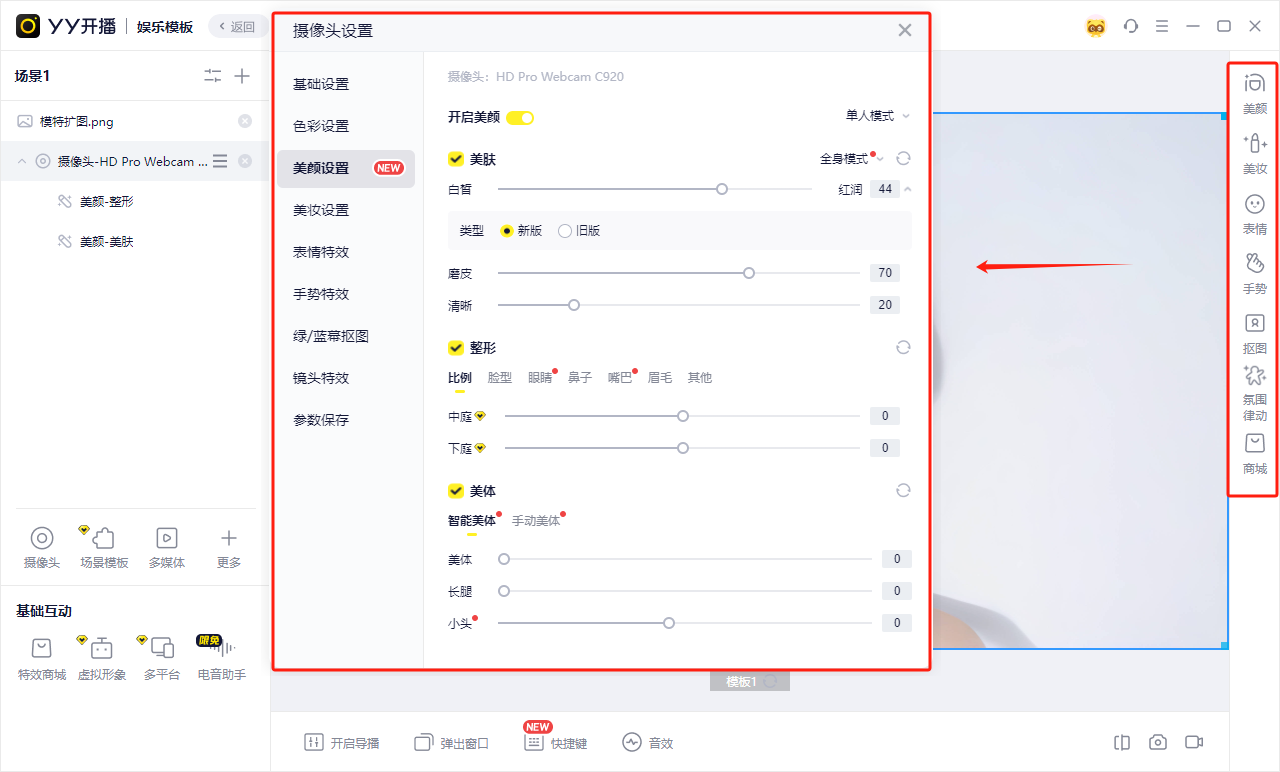The image size is (1280, 772).
Task: Uncheck the 美体 checkbox
Action: point(456,491)
